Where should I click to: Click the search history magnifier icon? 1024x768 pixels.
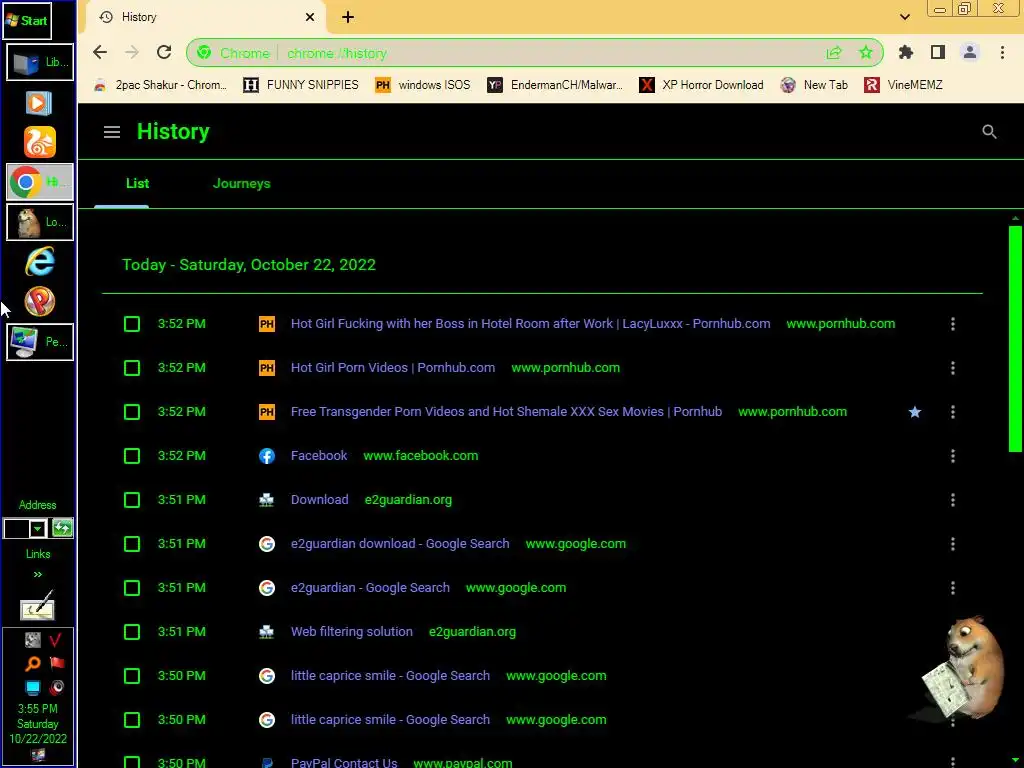pos(989,132)
